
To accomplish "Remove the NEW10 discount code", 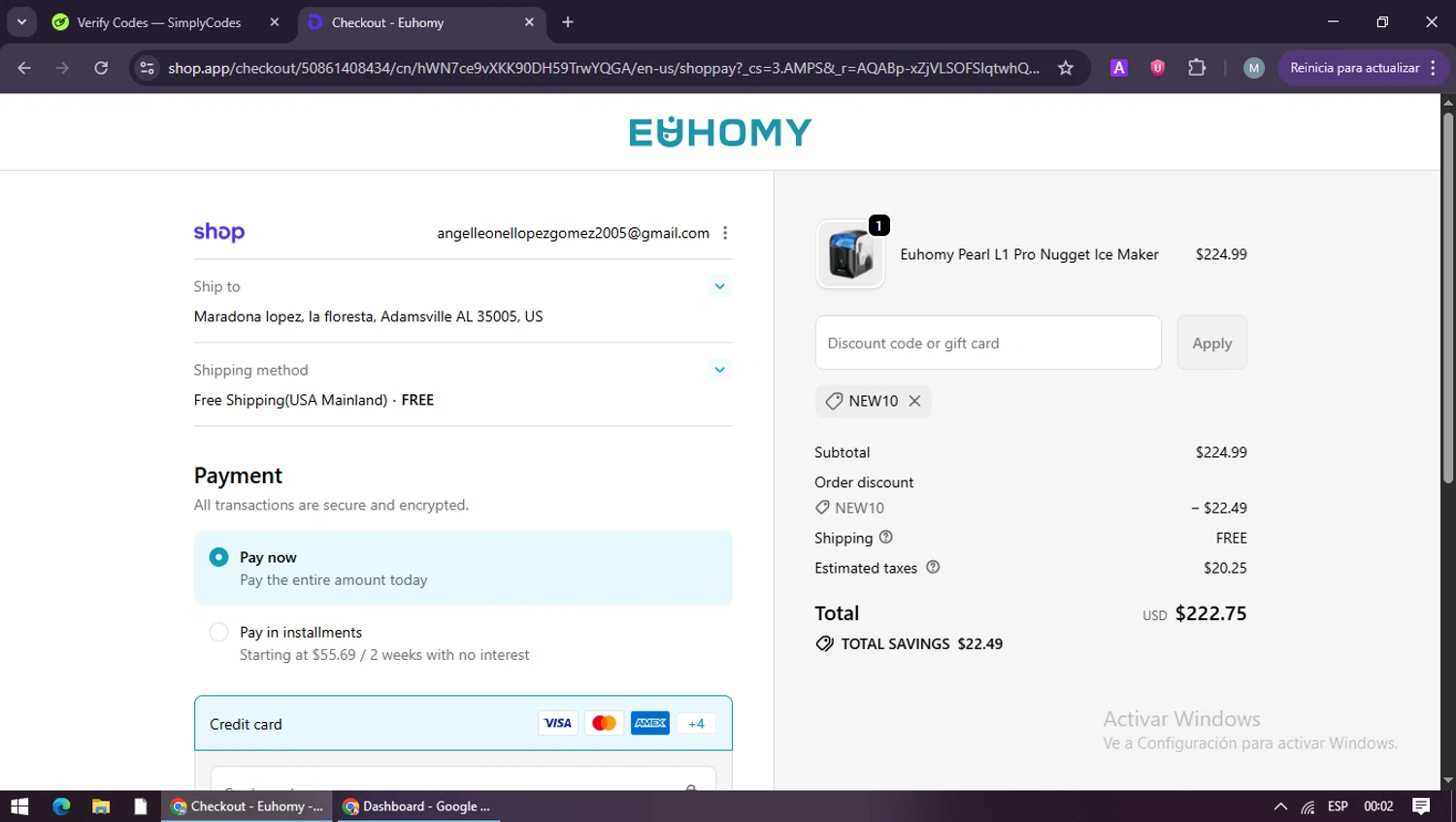I will 914,401.
